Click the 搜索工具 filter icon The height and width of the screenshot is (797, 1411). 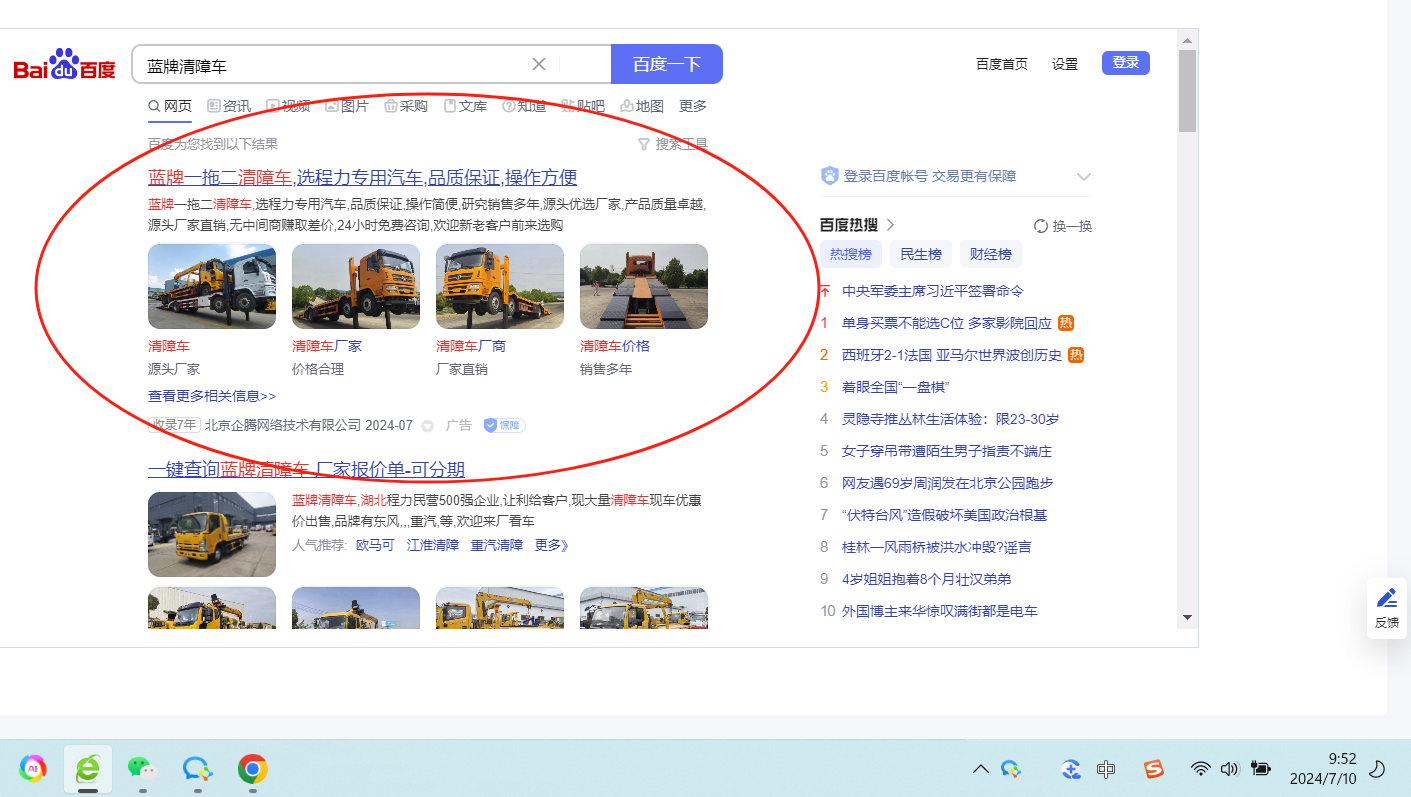644,144
